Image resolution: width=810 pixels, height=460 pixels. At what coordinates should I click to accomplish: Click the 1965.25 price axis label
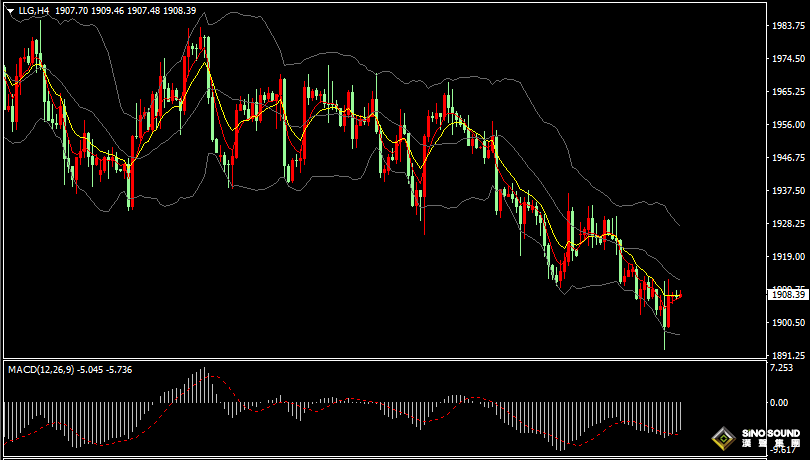[786, 92]
